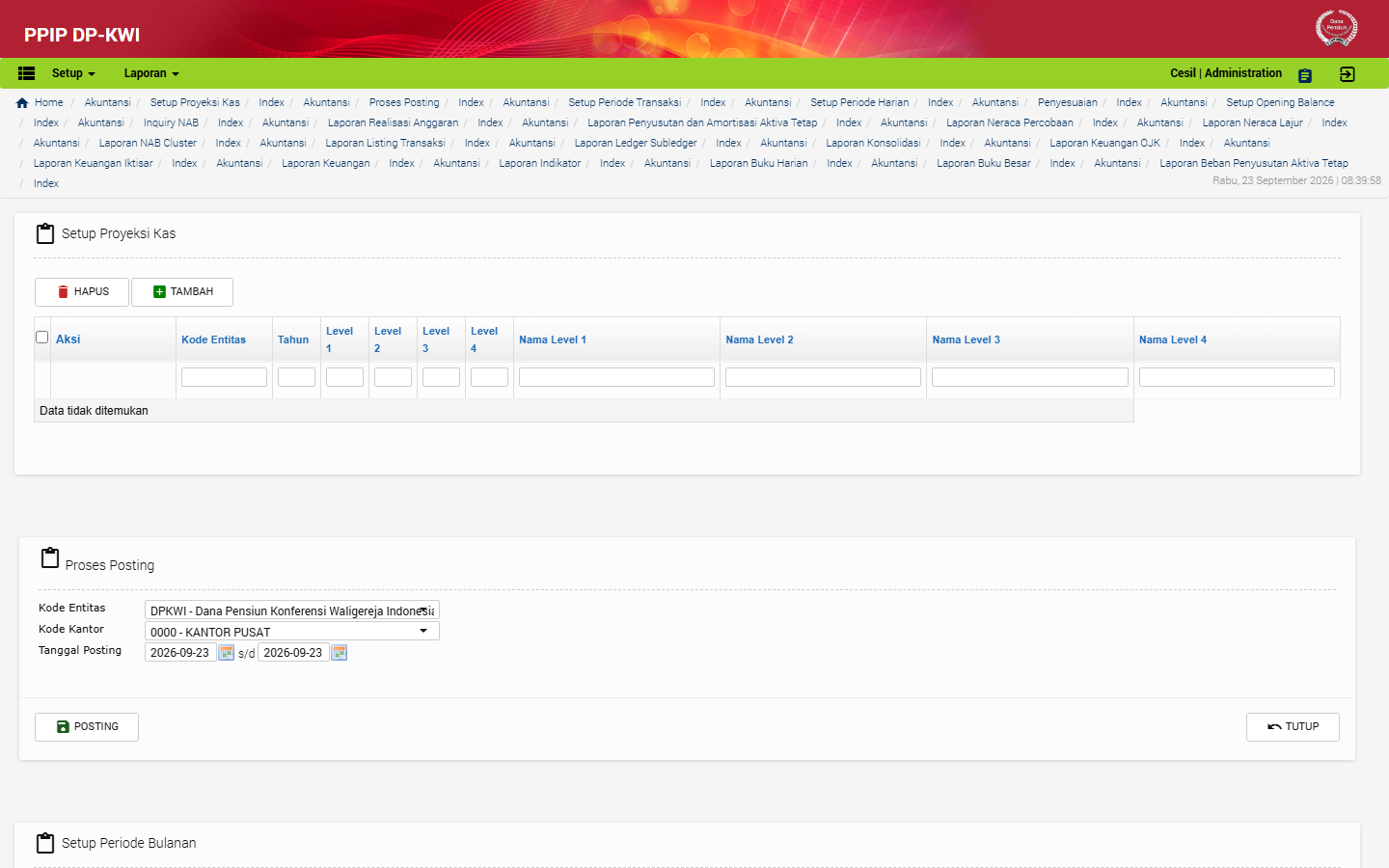This screenshot has width=1389, height=868.
Task: Open calendar picker for posting start date
Action: coord(227,653)
